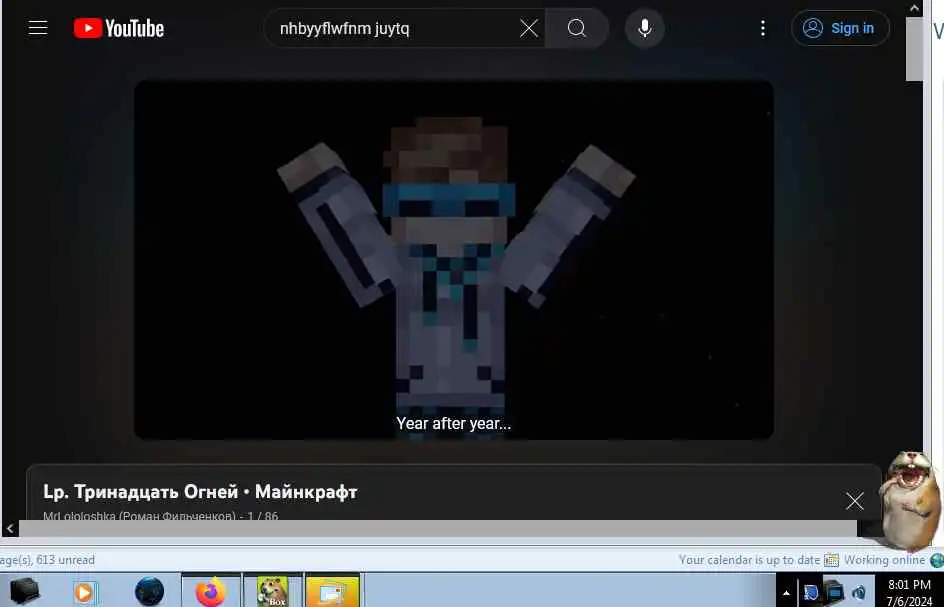Run the search with the magnifier button
This screenshot has height=607, width=944.
[x=576, y=28]
